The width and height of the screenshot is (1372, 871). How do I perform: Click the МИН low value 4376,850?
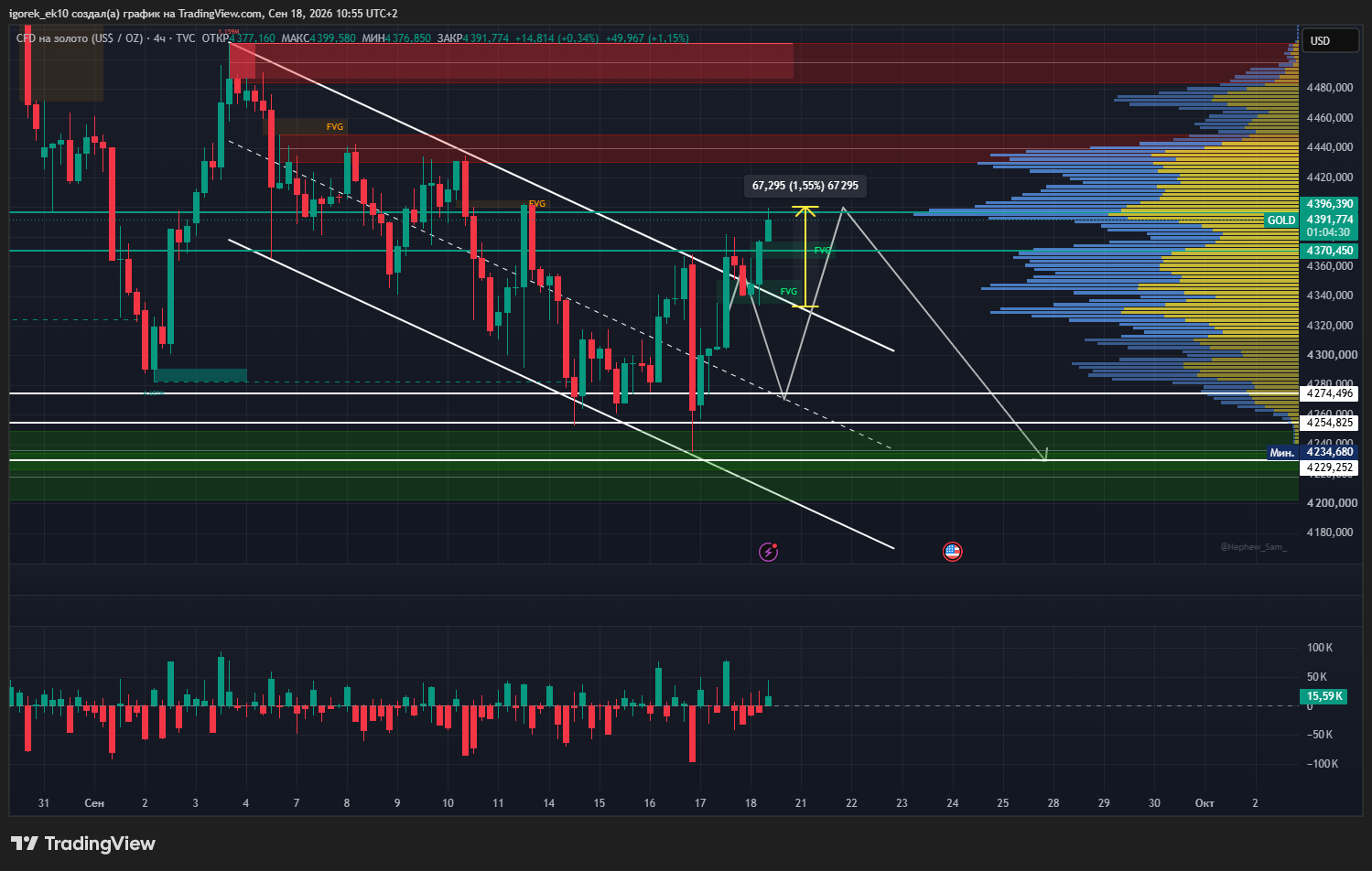coord(408,38)
